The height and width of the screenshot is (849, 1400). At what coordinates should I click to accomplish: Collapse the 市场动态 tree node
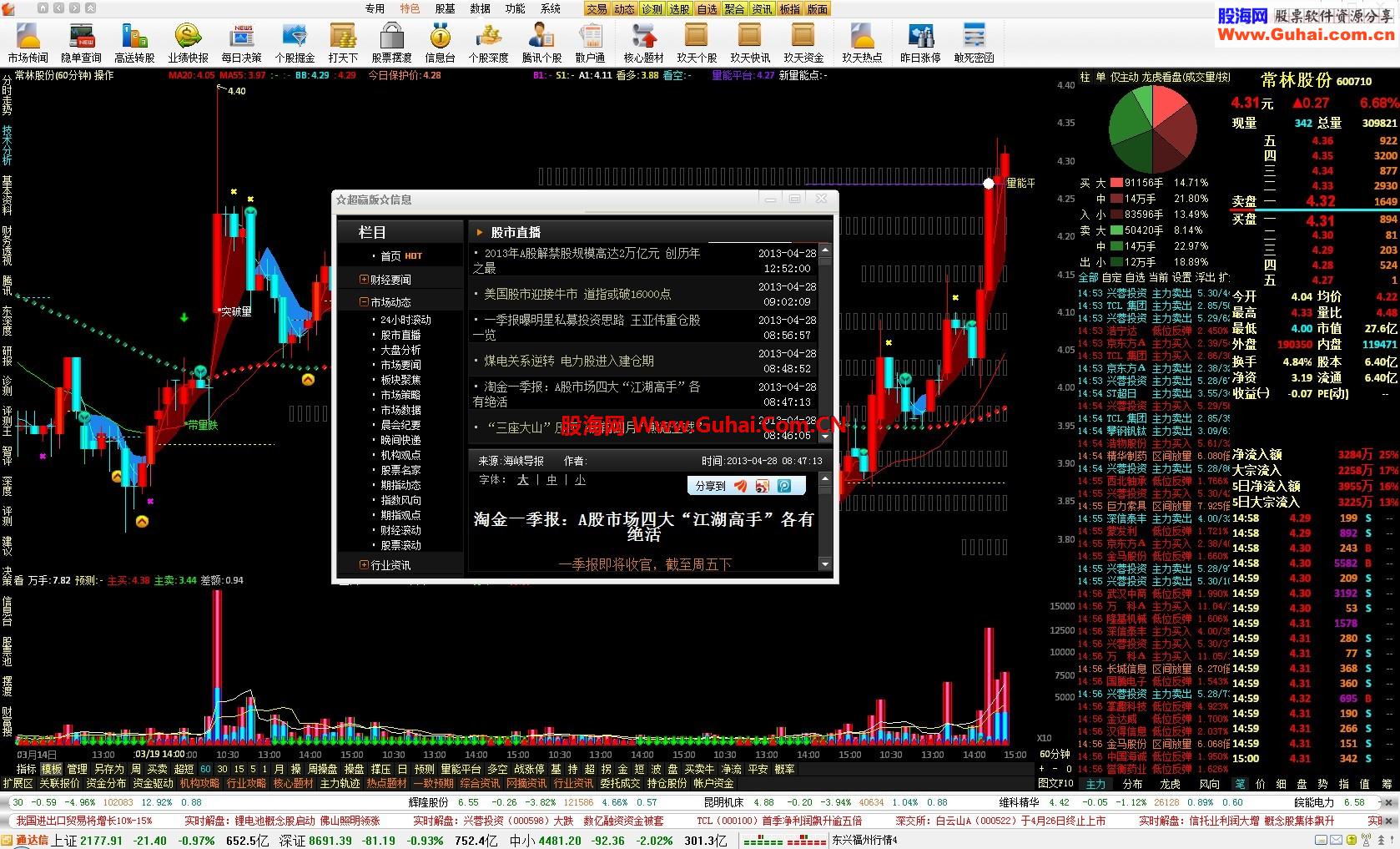click(364, 302)
